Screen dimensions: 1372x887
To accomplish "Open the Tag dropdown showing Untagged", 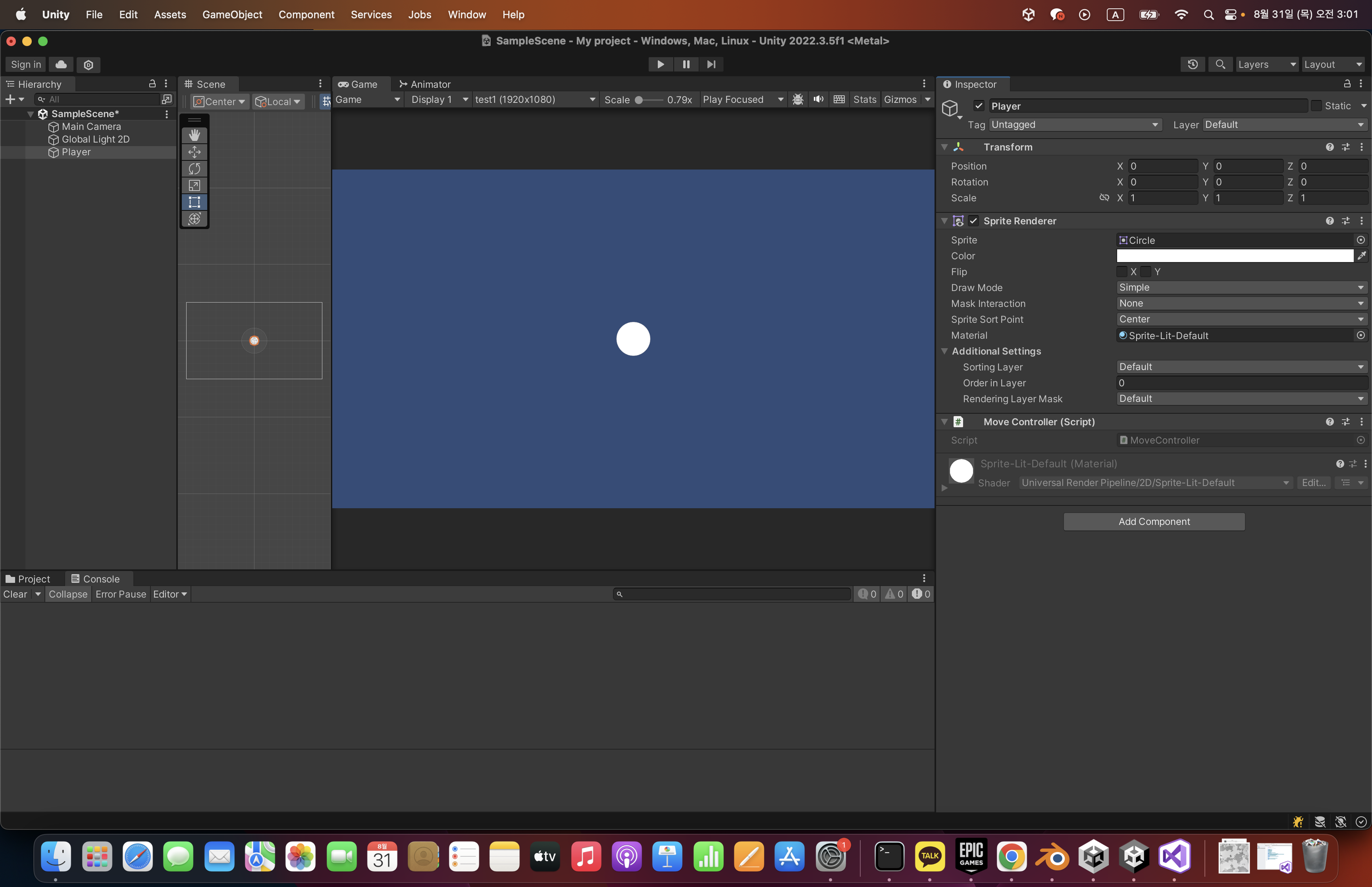I will (x=1074, y=124).
